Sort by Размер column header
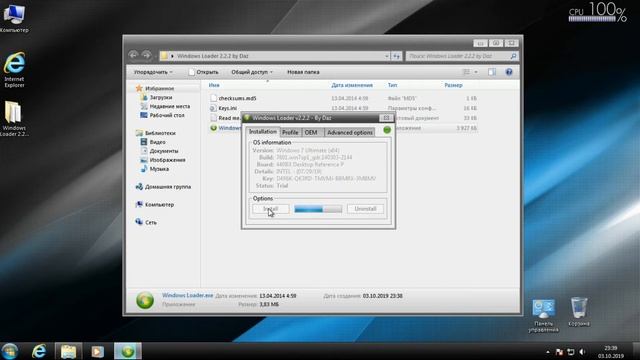This screenshot has width=640, height=360. pyautogui.click(x=453, y=85)
